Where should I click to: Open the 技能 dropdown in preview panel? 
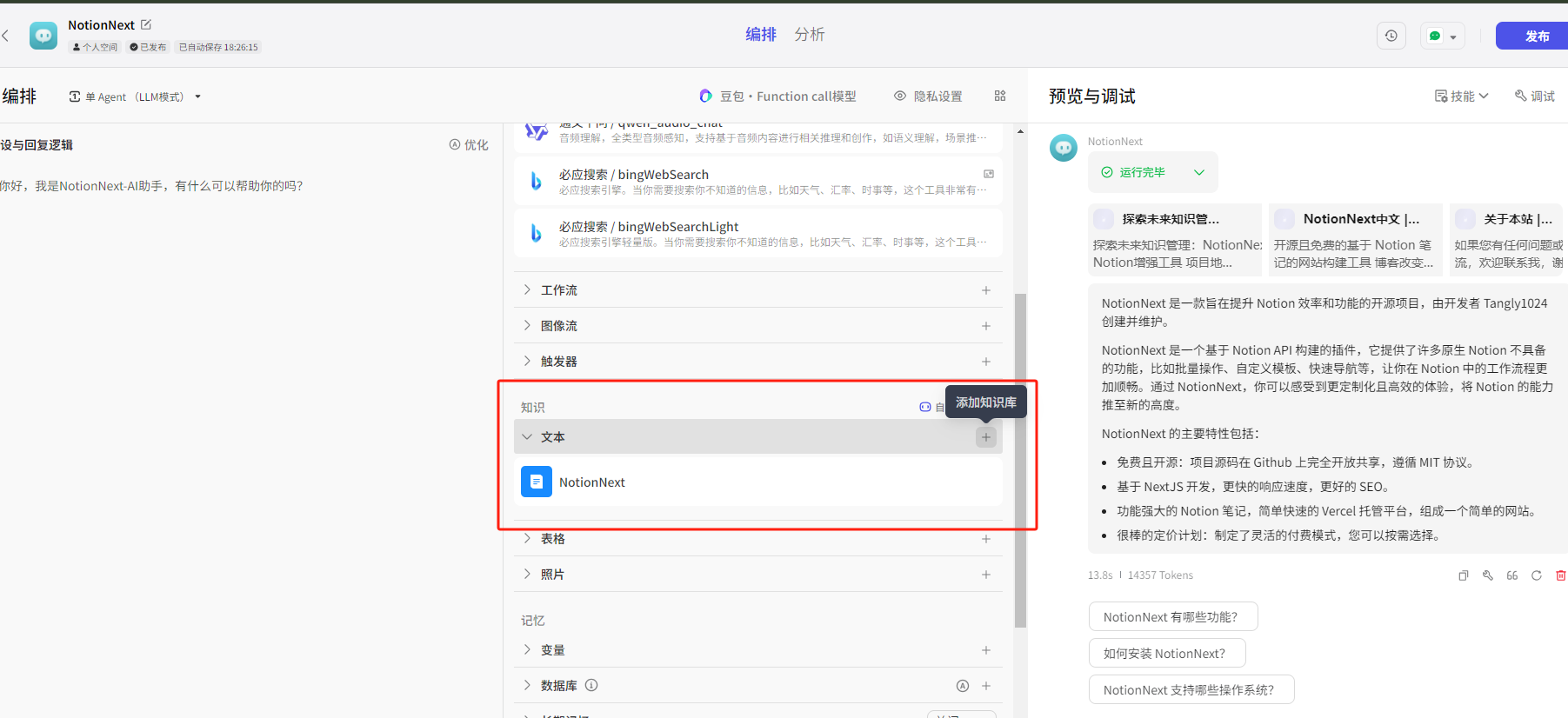click(x=1462, y=96)
